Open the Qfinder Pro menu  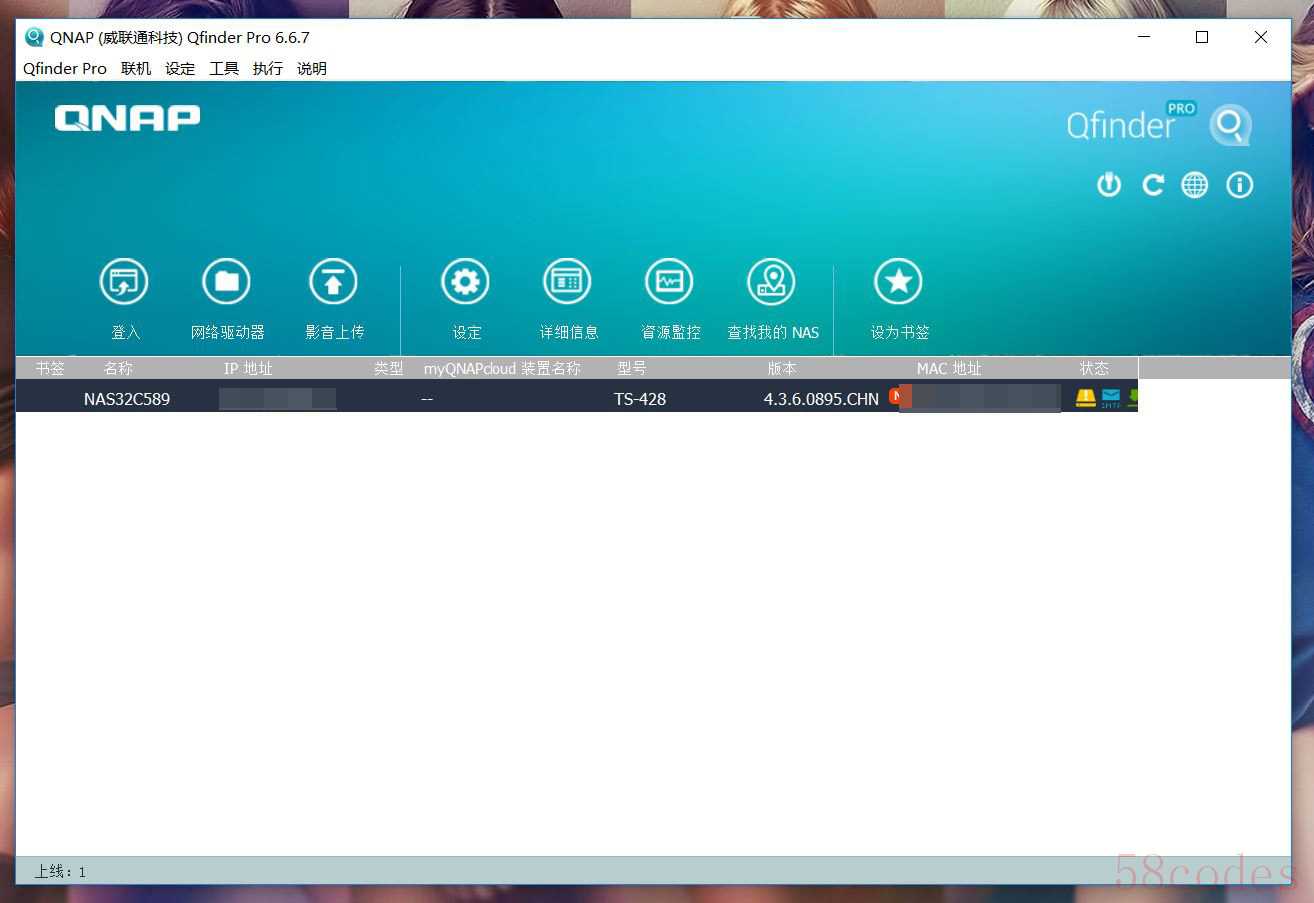point(65,69)
